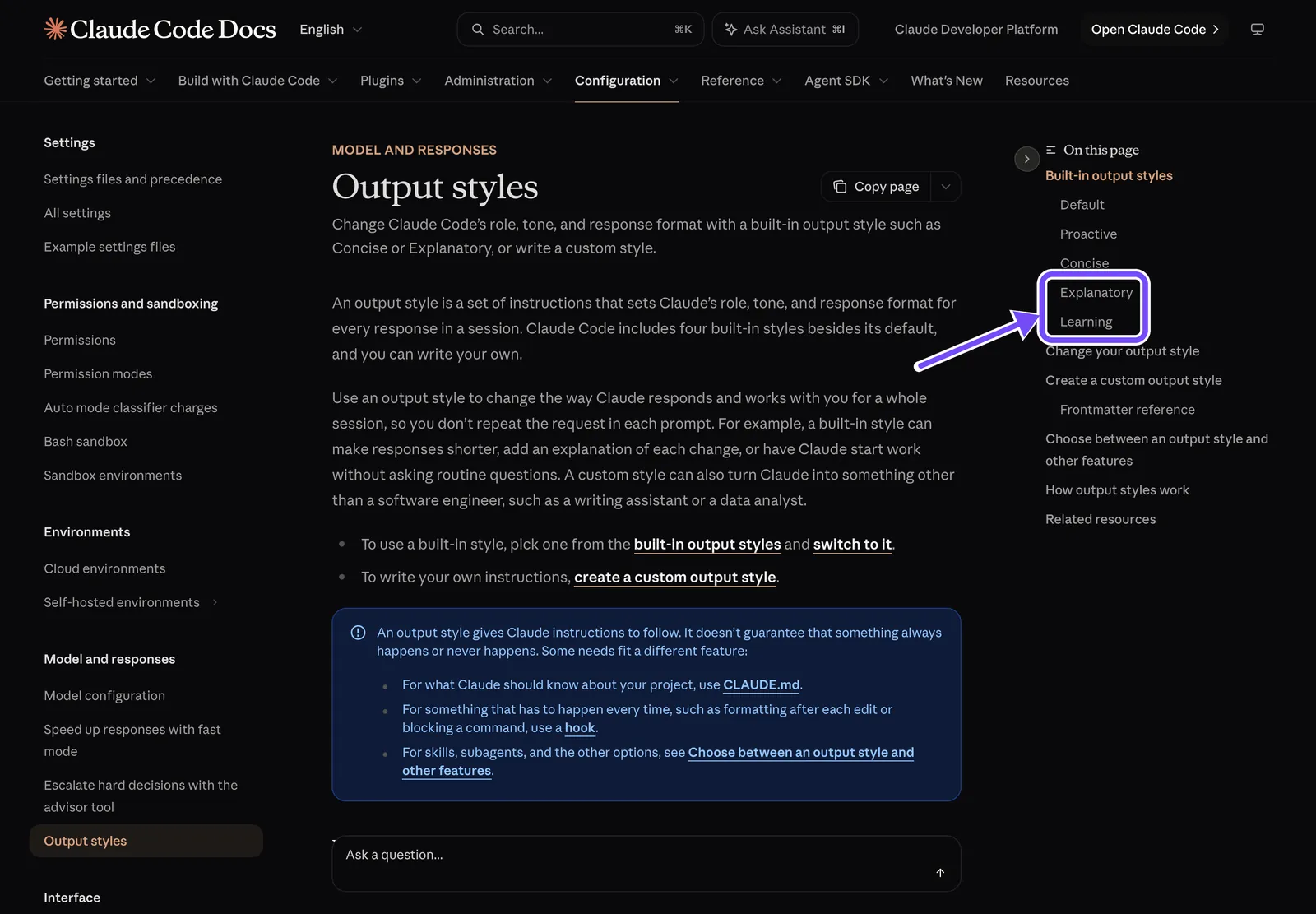The height and width of the screenshot is (914, 1316).
Task: Click the Search input field
Action: (580, 30)
